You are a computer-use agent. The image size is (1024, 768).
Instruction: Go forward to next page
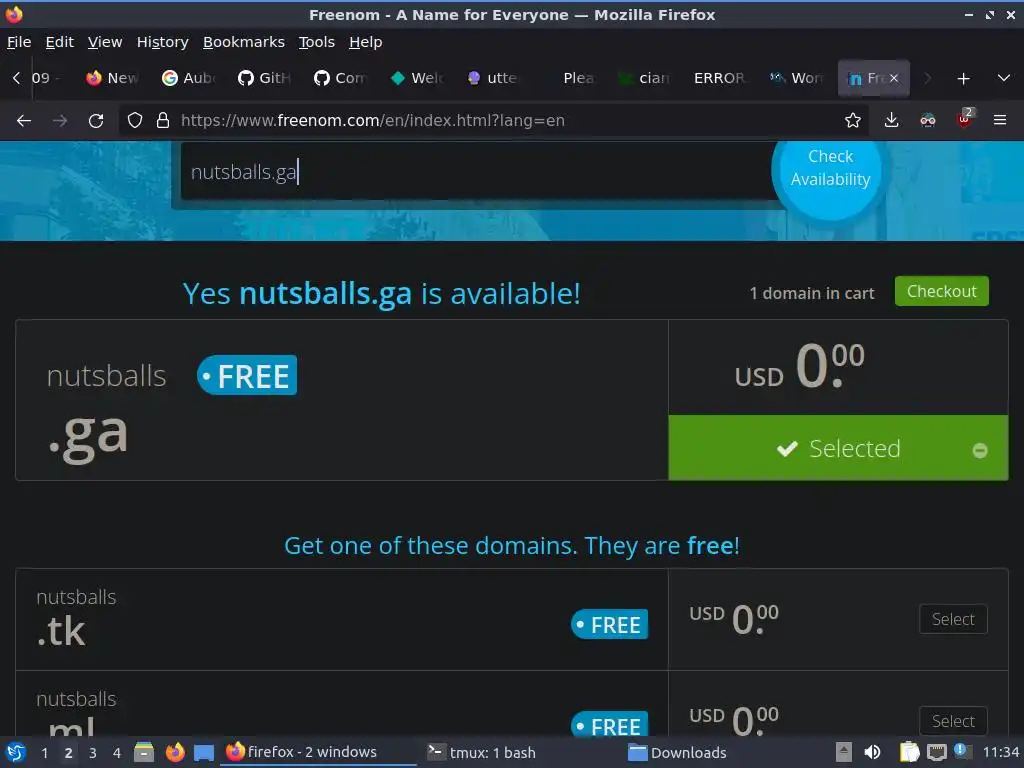[x=59, y=120]
